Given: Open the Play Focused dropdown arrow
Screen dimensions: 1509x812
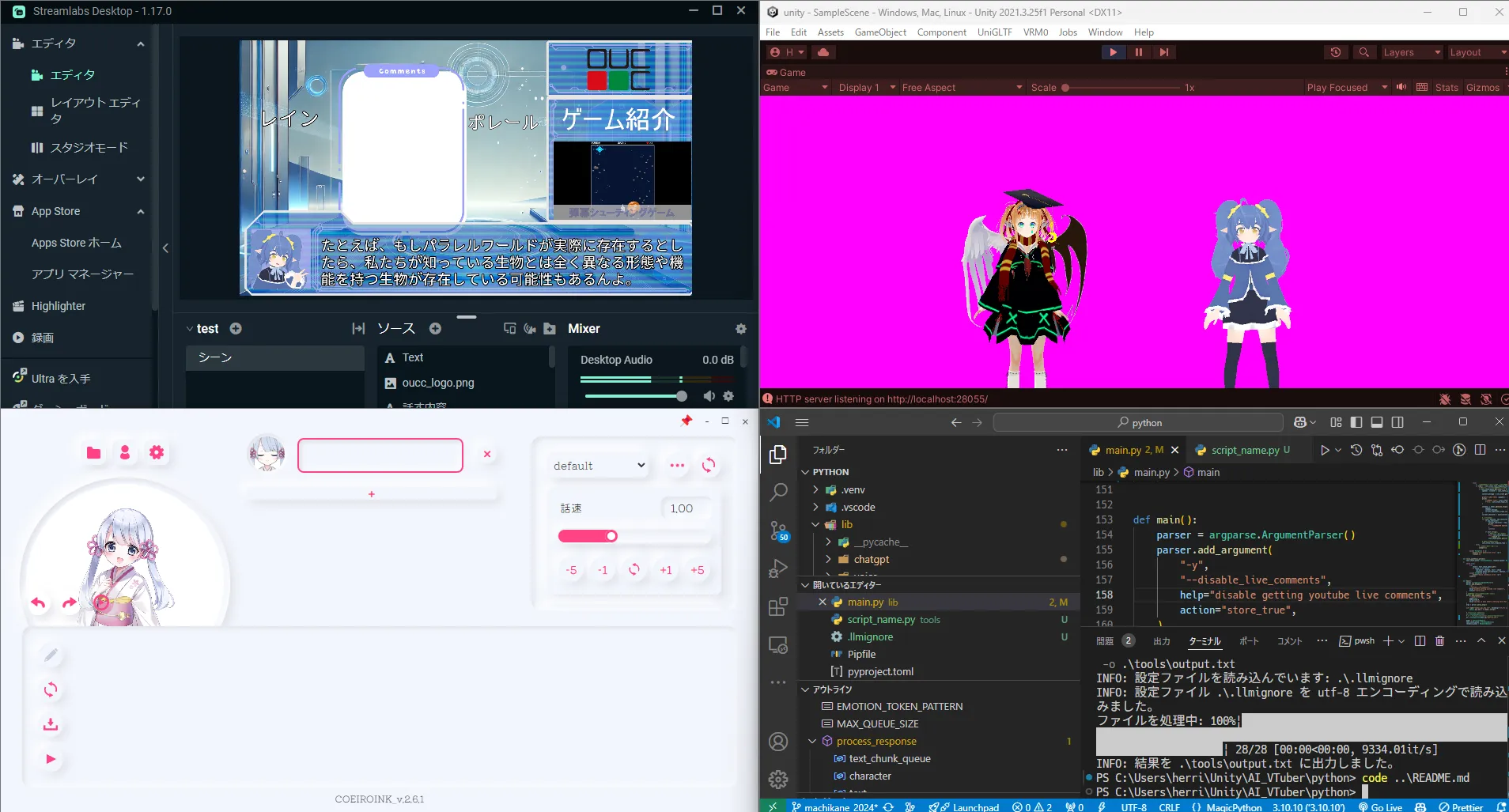Looking at the screenshot, I should pos(1385,87).
